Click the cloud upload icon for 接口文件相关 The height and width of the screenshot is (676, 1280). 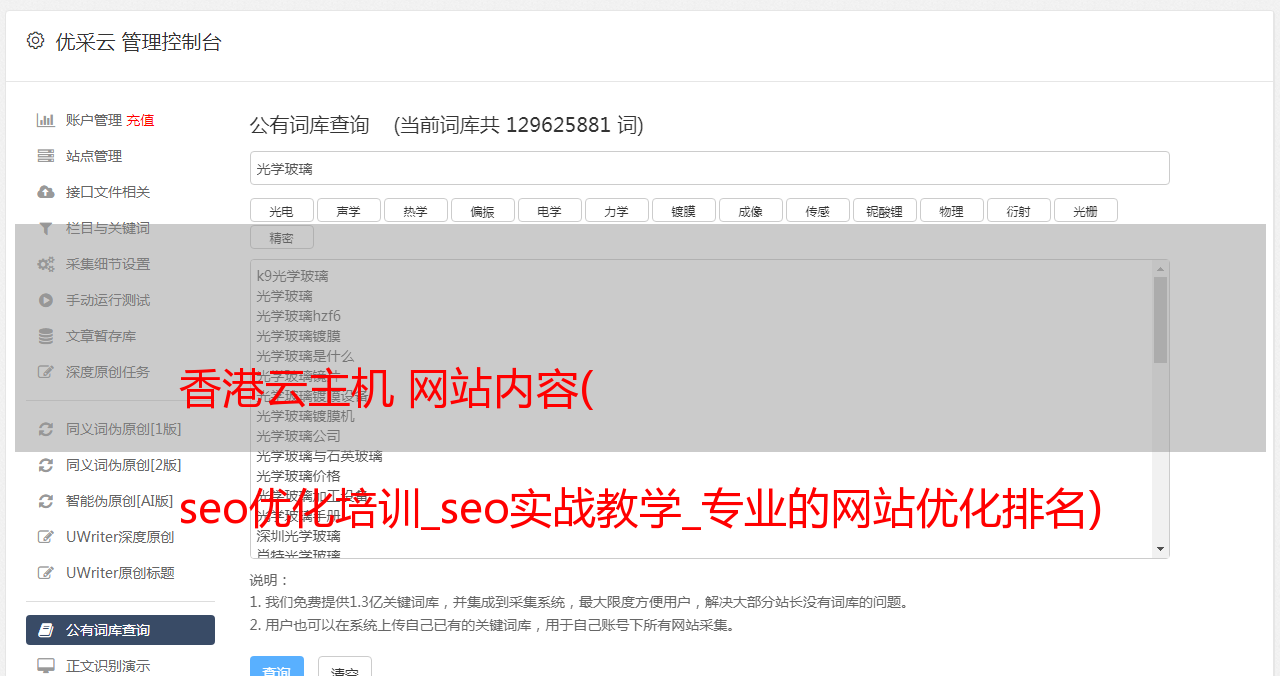[x=46, y=192]
